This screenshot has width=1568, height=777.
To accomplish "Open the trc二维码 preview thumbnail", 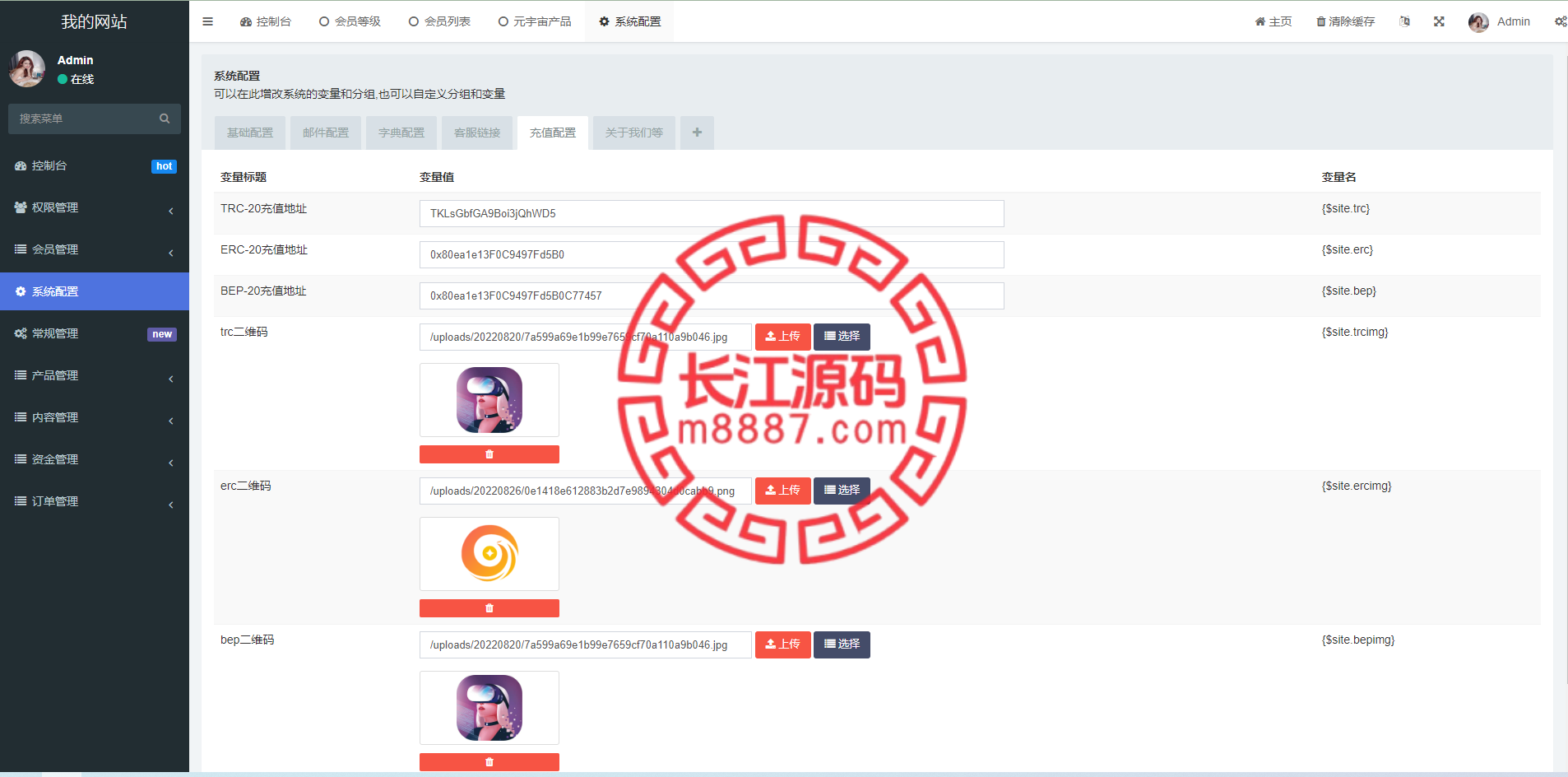I will [x=489, y=400].
